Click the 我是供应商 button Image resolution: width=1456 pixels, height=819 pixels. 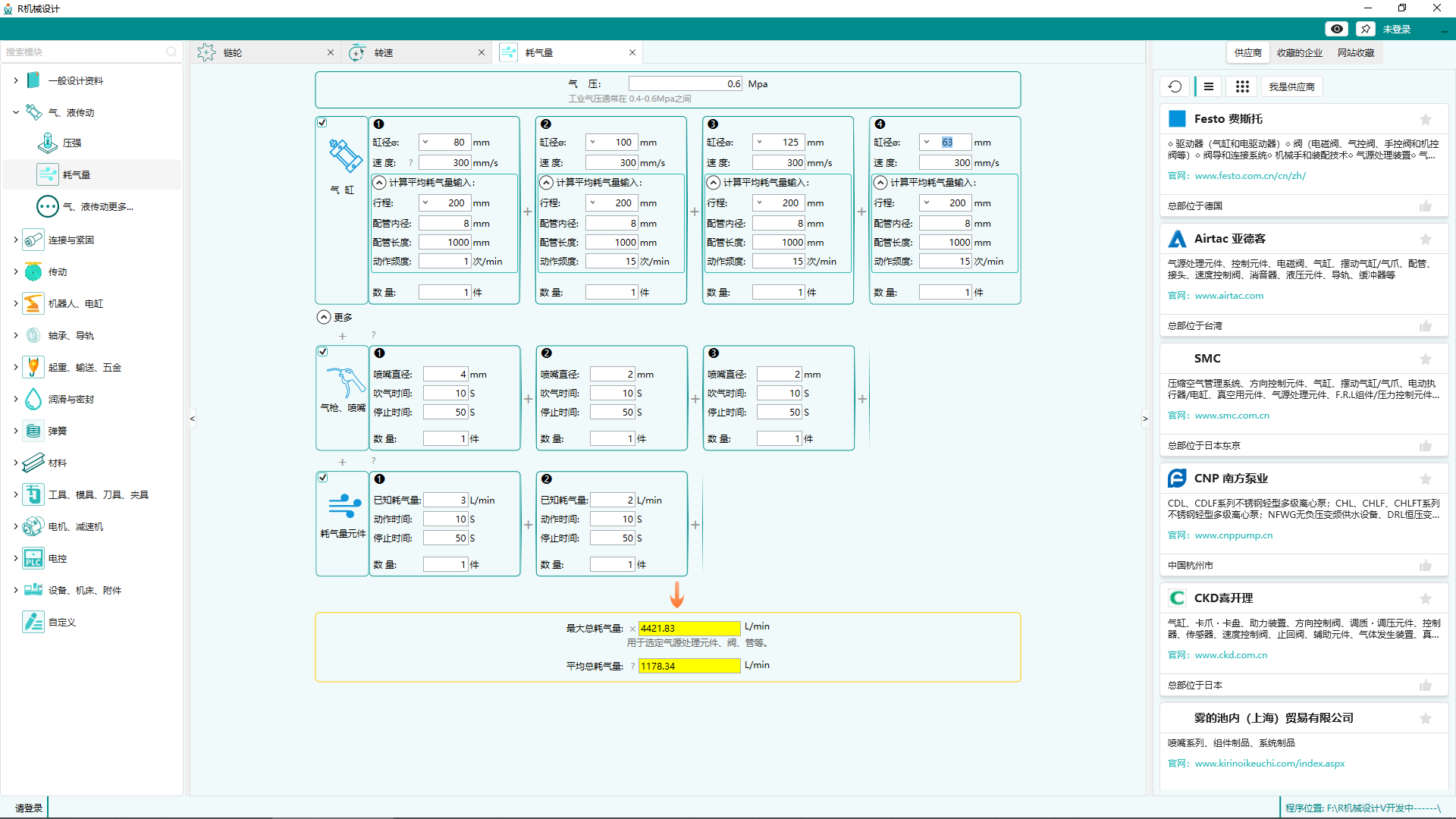pyautogui.click(x=1291, y=86)
